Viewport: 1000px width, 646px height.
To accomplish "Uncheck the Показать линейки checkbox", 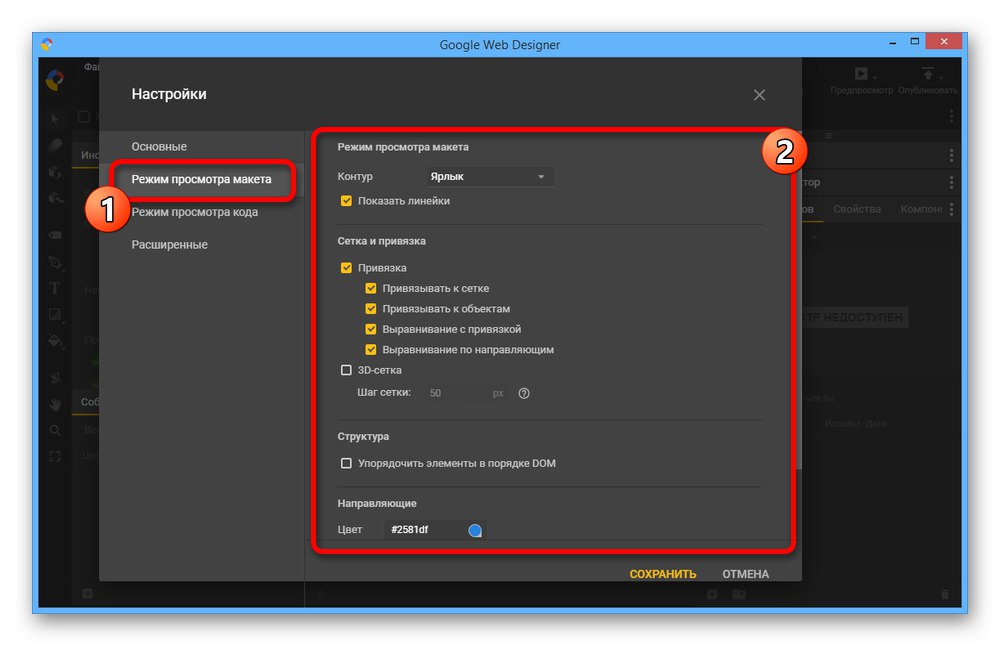I will click(x=346, y=201).
